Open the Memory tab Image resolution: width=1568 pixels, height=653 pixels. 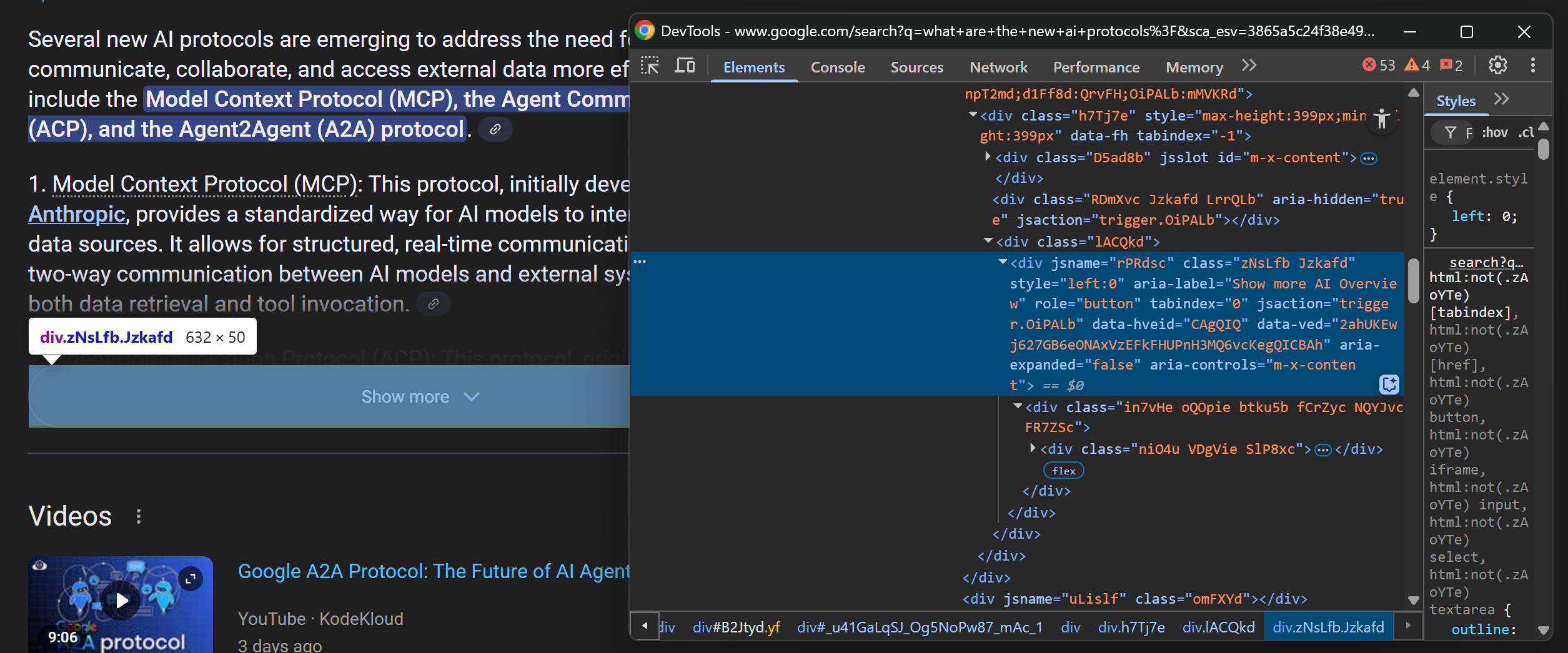coord(1194,67)
